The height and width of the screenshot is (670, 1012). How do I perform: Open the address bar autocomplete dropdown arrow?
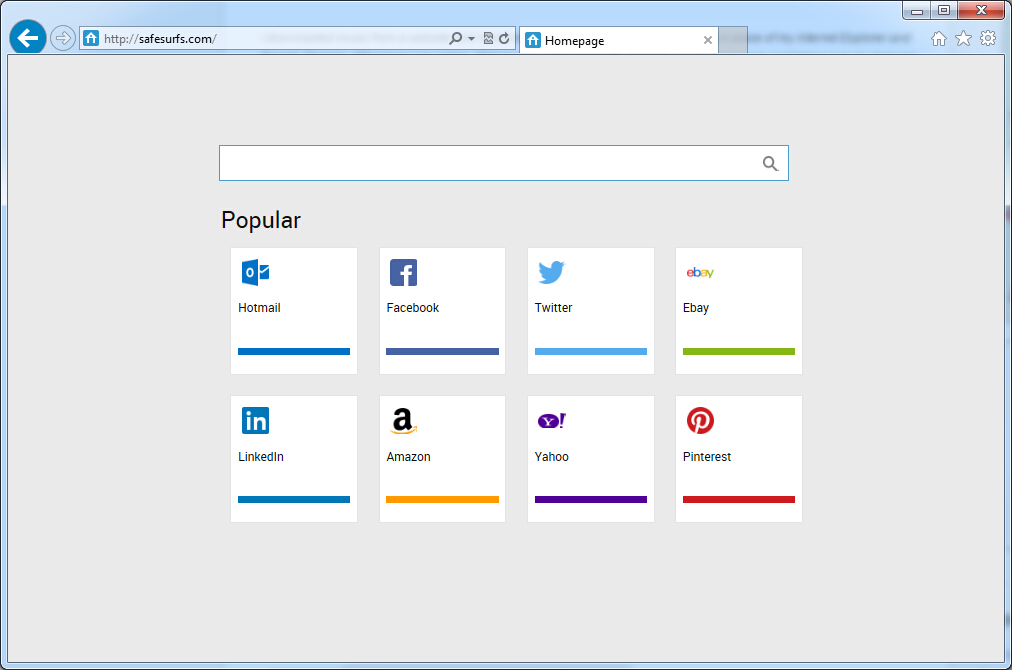click(471, 39)
